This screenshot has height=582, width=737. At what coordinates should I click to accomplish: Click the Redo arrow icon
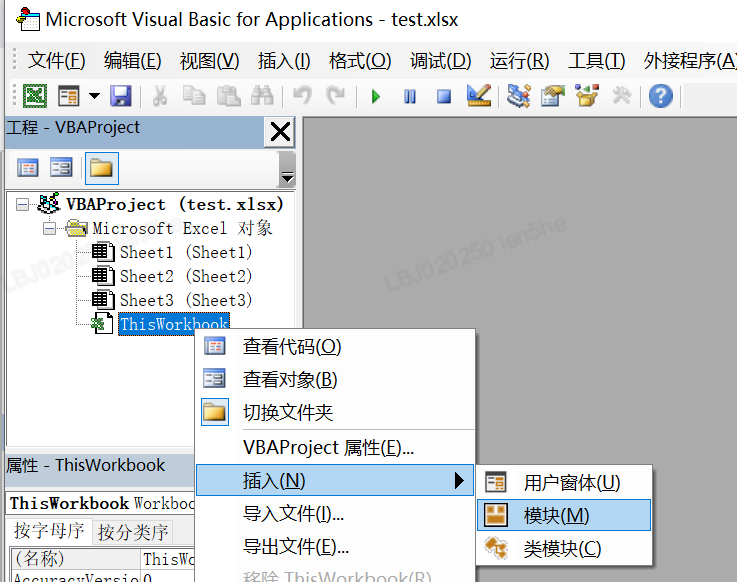click(x=336, y=96)
